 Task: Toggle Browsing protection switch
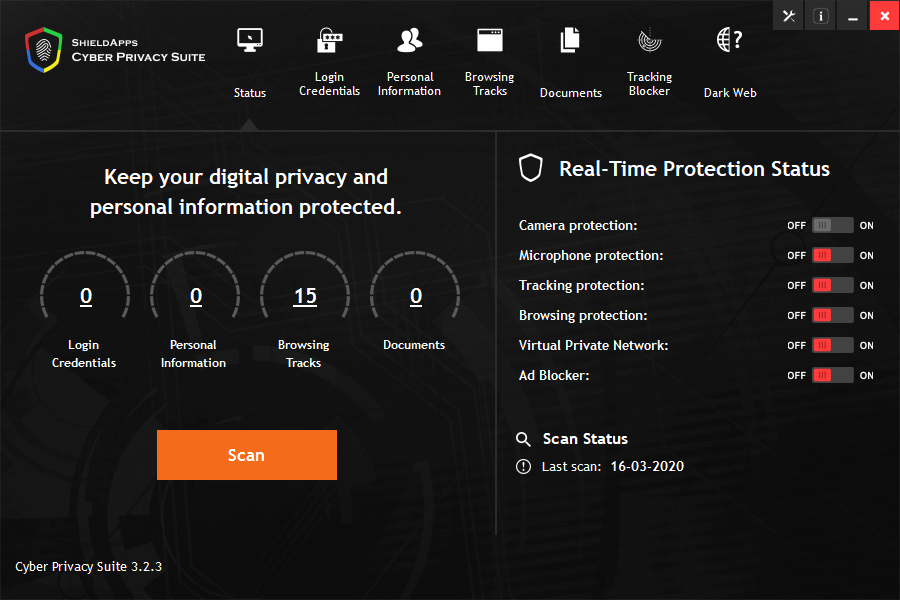pos(832,315)
